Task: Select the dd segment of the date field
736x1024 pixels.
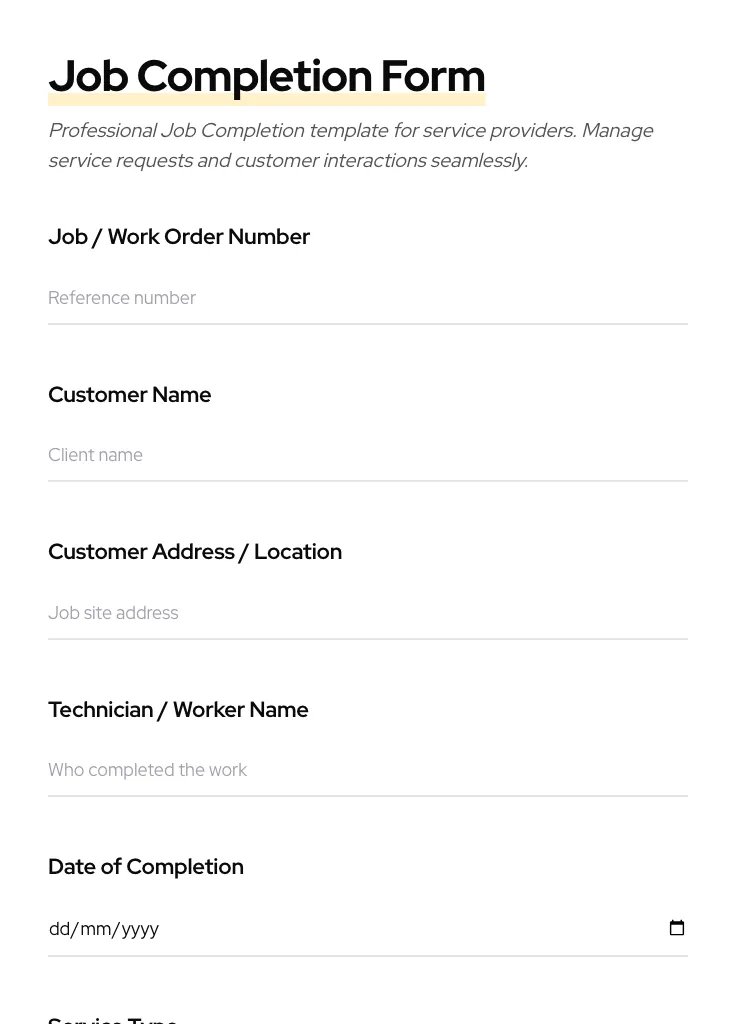Action: [61, 929]
